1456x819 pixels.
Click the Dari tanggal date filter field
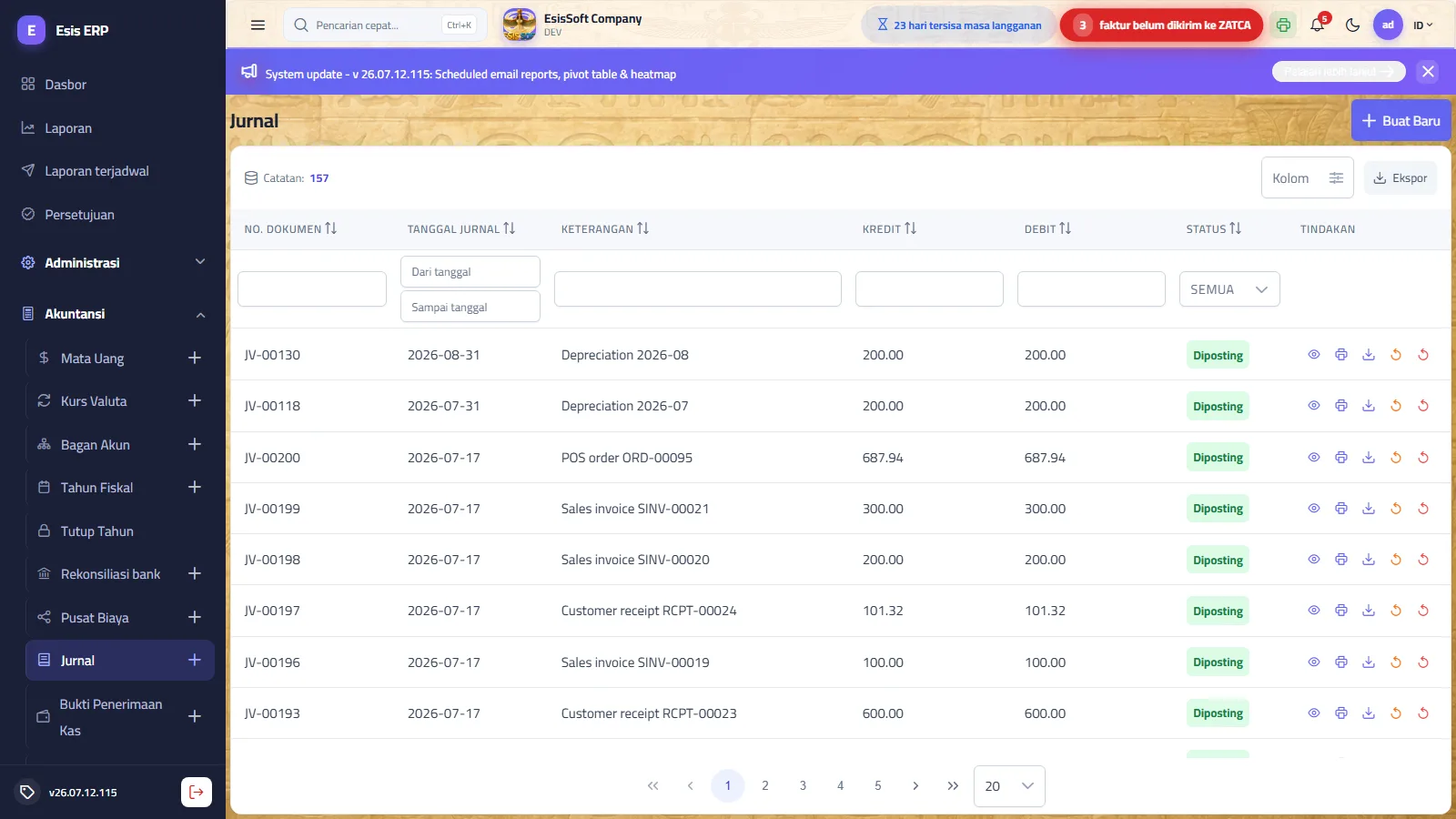pyautogui.click(x=470, y=271)
